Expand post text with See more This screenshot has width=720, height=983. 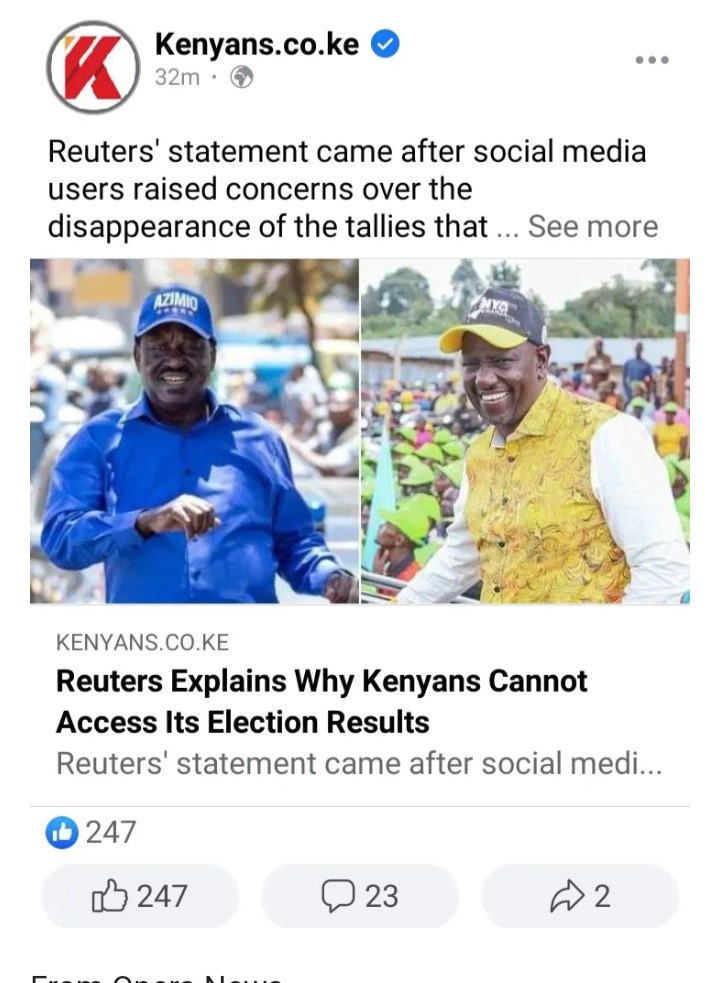click(x=593, y=226)
